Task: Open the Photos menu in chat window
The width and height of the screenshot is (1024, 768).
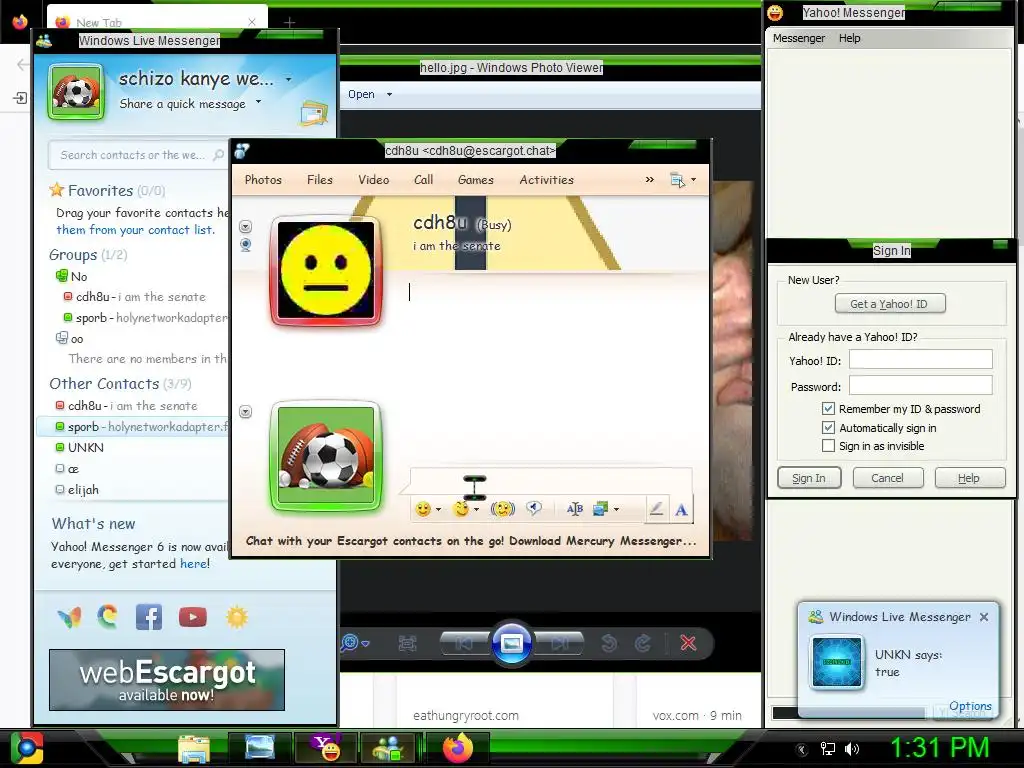Action: point(263,180)
